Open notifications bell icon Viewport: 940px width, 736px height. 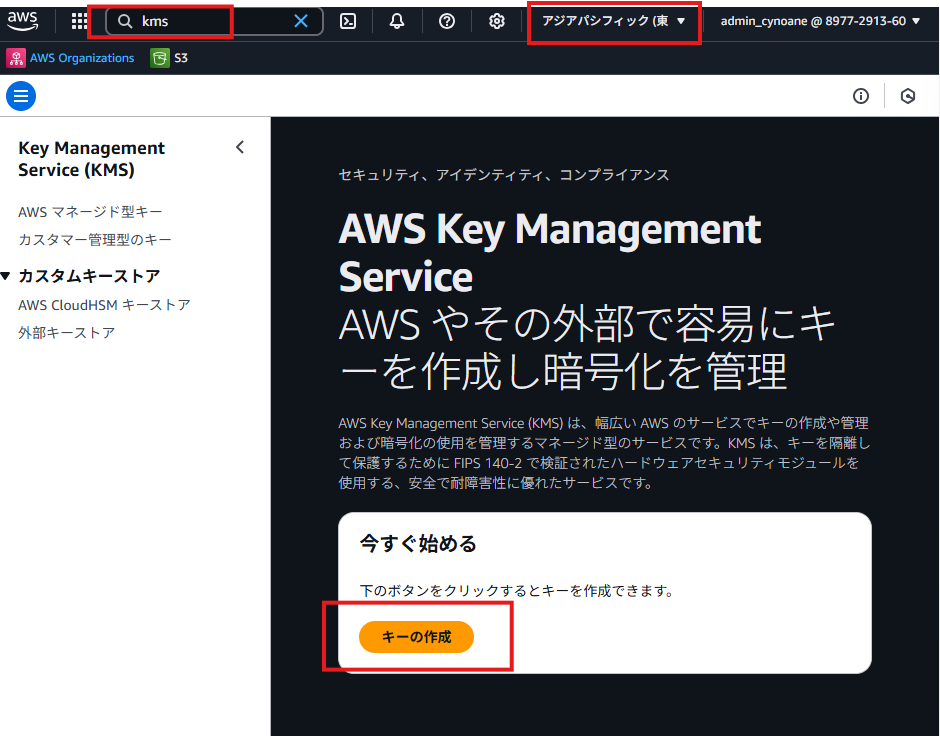pos(397,22)
